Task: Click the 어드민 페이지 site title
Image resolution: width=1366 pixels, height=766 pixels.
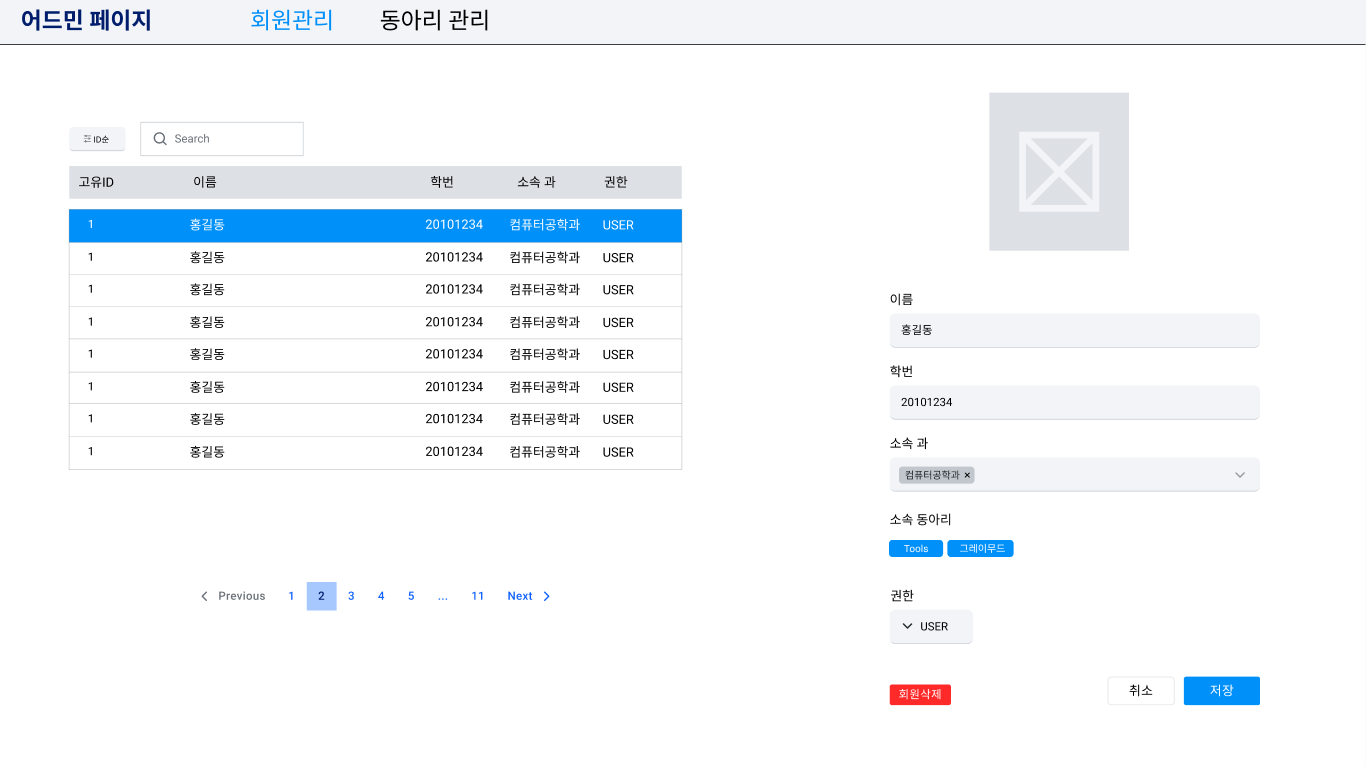Action: 86,20
